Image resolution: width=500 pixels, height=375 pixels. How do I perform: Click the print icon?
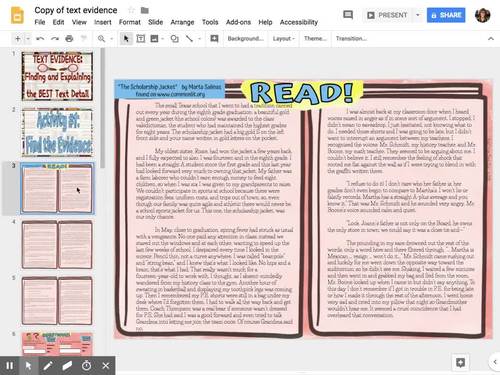(x=69, y=39)
